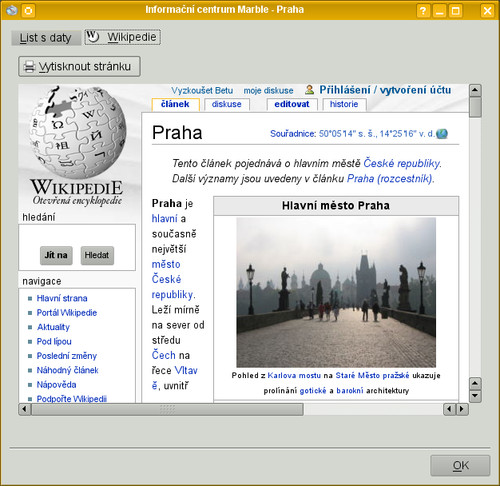Open Vyzkoušet Betu link
This screenshot has height=486, width=500.
[202, 91]
